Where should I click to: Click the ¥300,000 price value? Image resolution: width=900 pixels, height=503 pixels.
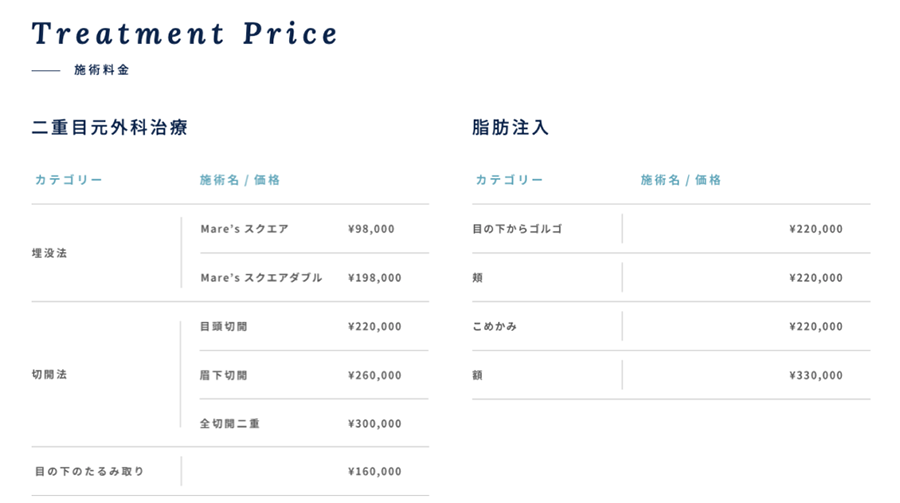click(x=375, y=423)
